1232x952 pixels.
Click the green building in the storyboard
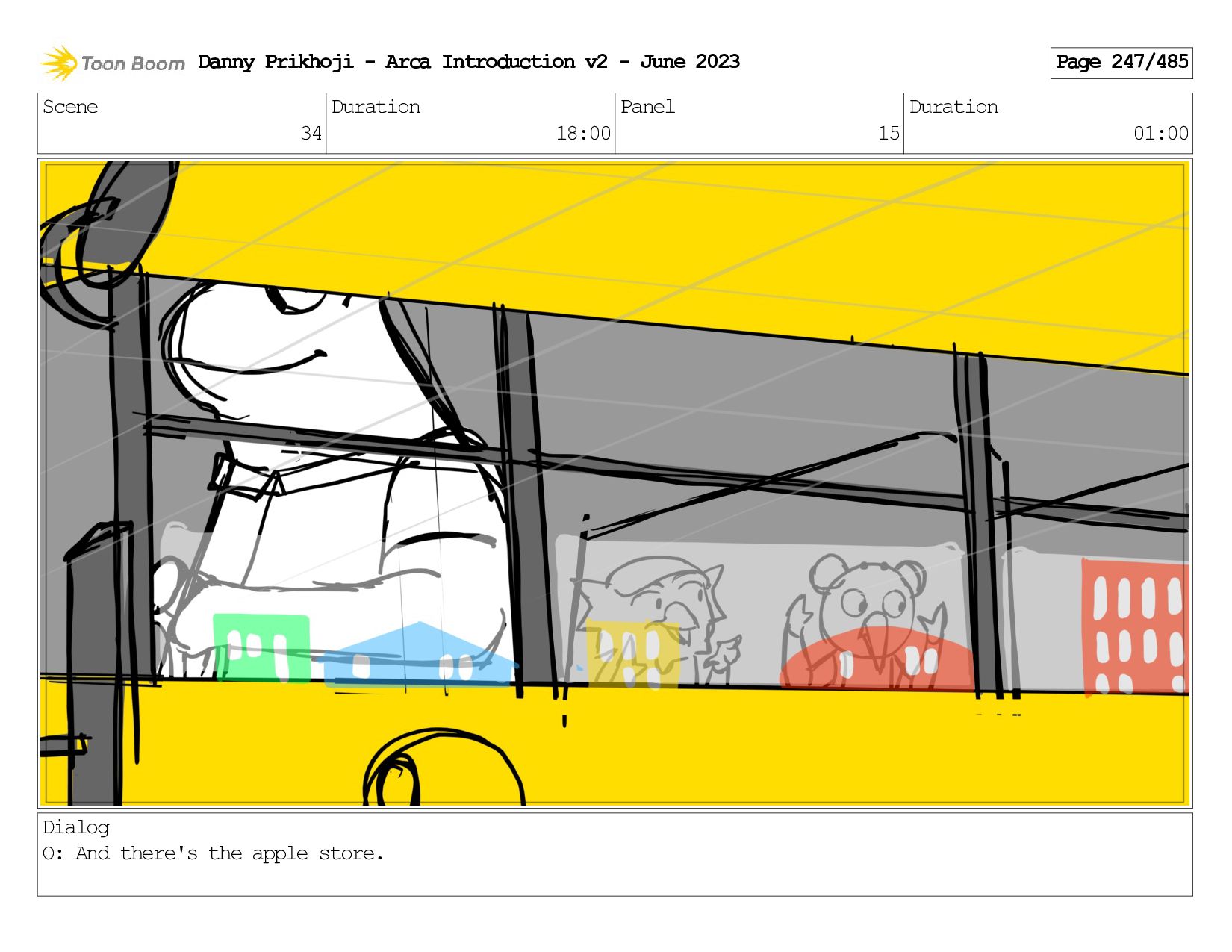(x=261, y=647)
